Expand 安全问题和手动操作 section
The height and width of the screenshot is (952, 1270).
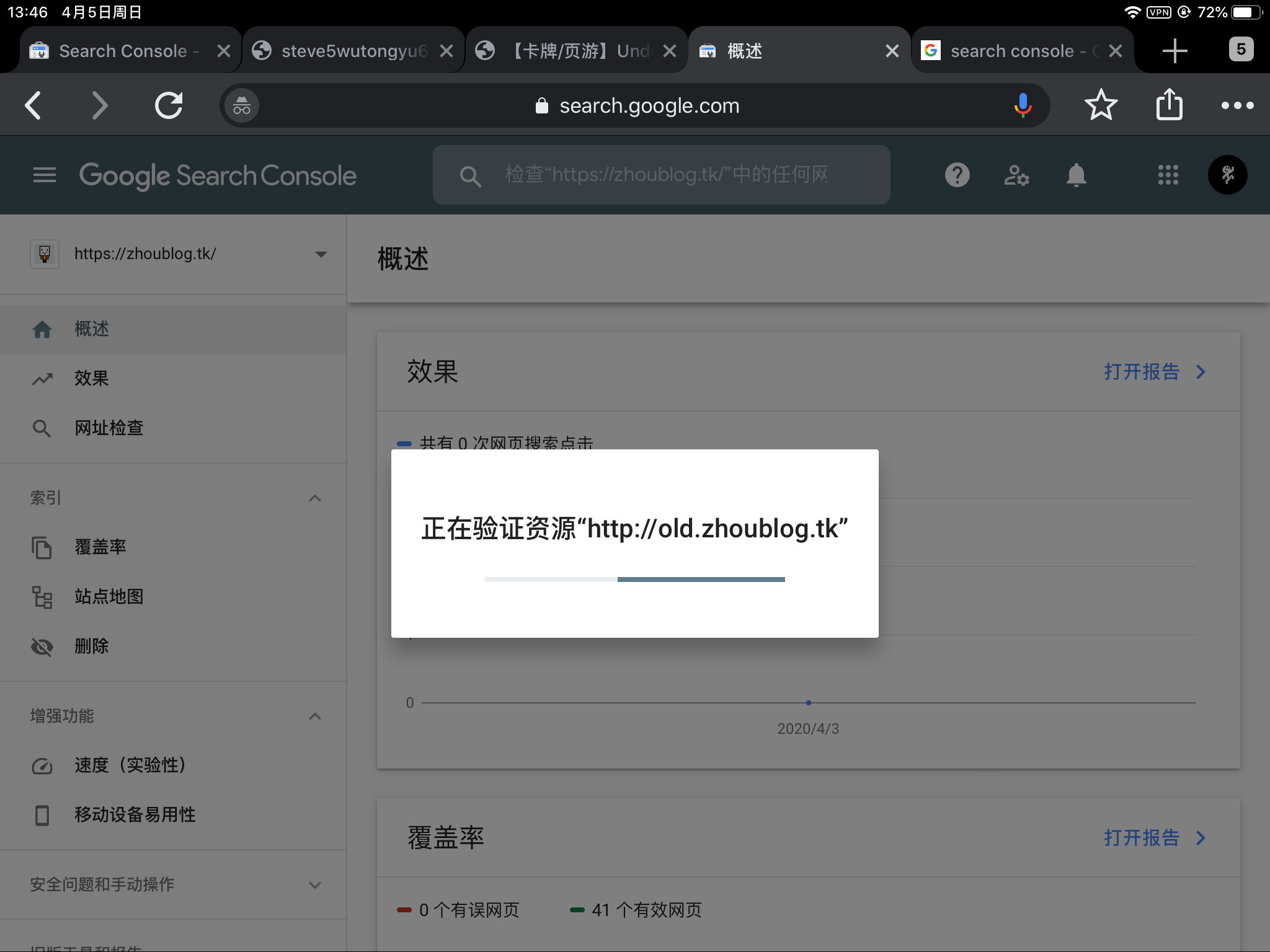[315, 885]
